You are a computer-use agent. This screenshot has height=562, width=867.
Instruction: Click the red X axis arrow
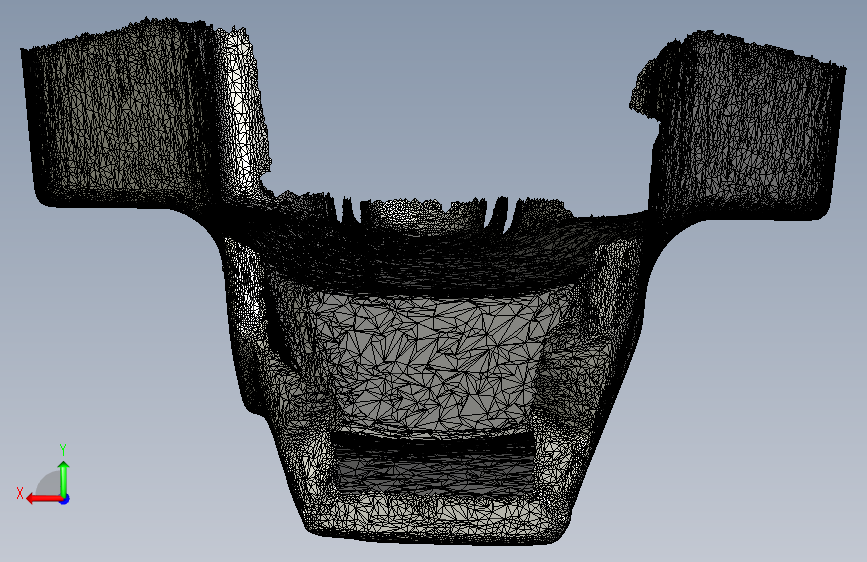44,499
